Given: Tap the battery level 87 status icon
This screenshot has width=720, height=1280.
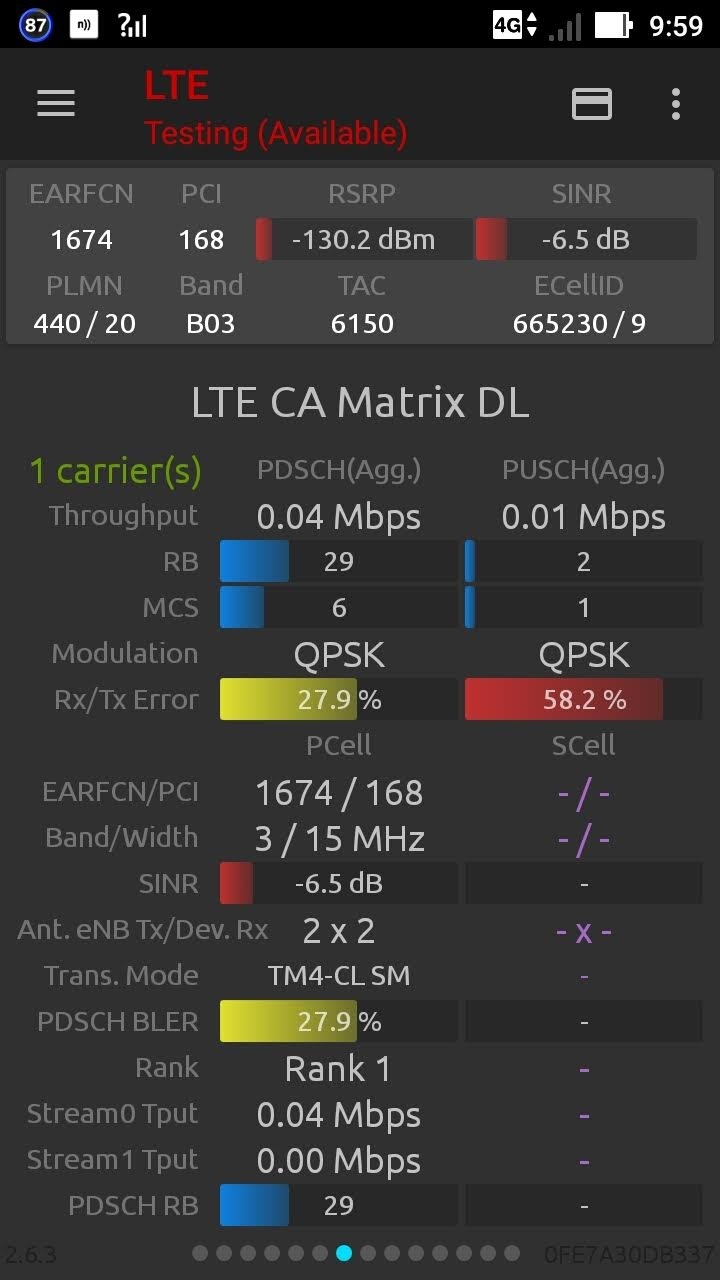Looking at the screenshot, I should point(36,25).
